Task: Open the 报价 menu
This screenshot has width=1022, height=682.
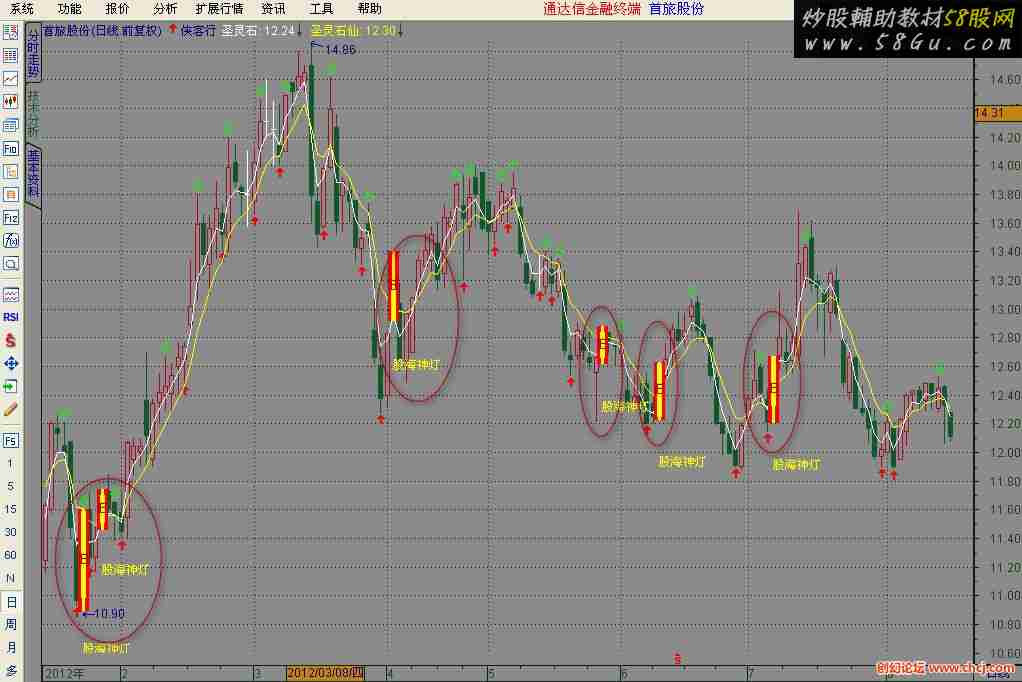Action: pyautogui.click(x=117, y=8)
